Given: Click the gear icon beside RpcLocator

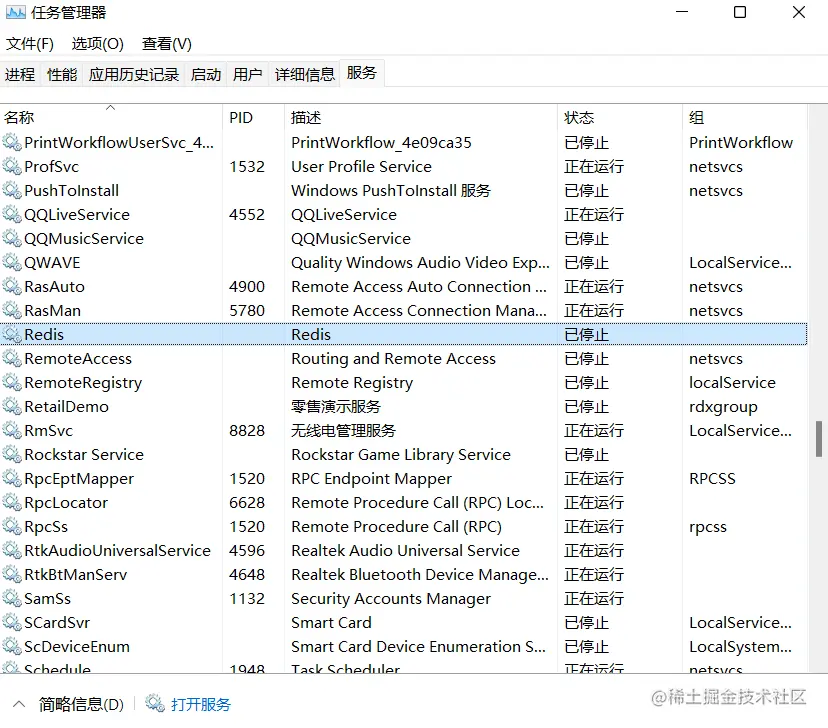Looking at the screenshot, I should pos(12,503).
